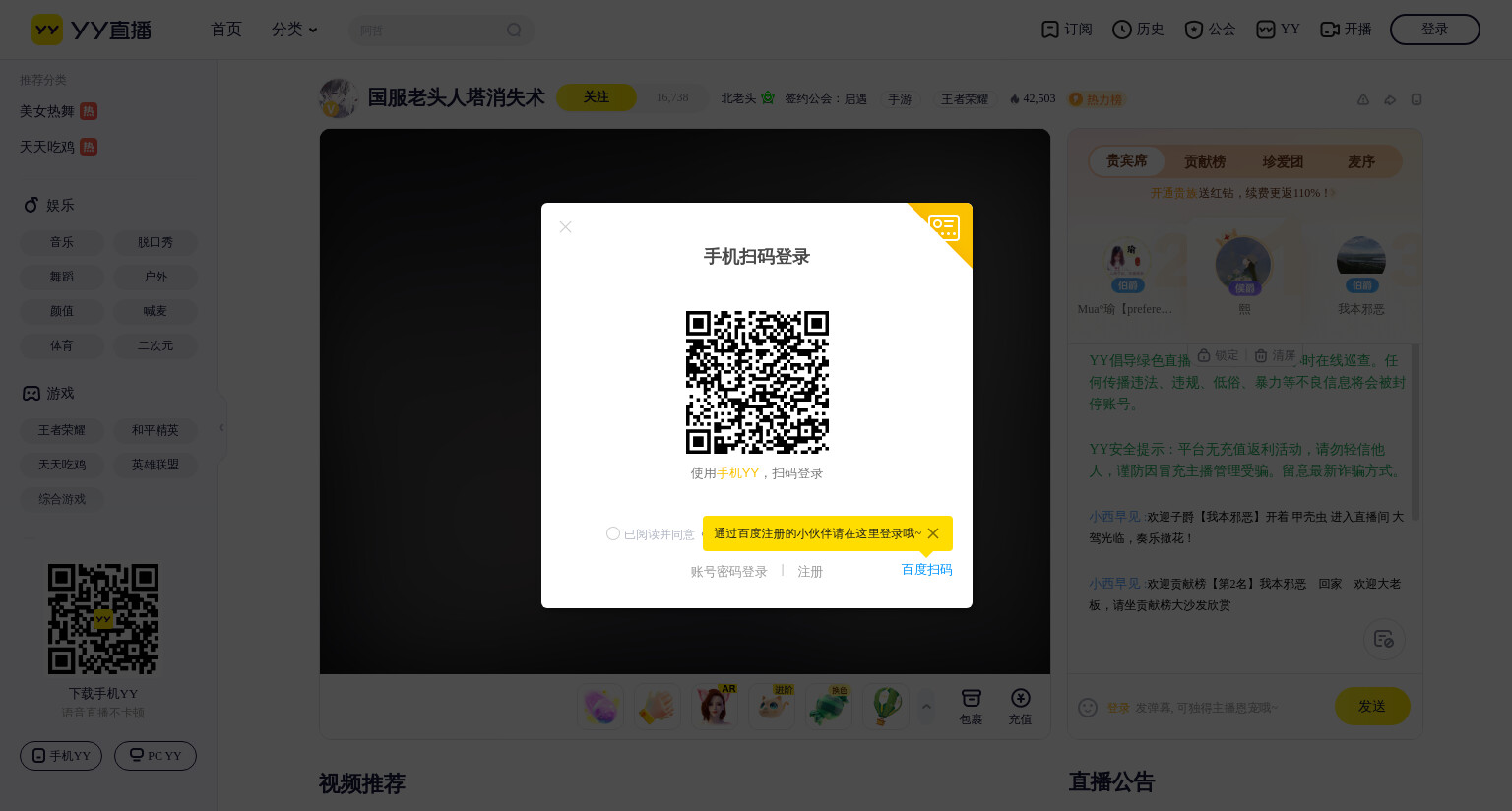Click 开播 start broadcasting

tap(1346, 30)
